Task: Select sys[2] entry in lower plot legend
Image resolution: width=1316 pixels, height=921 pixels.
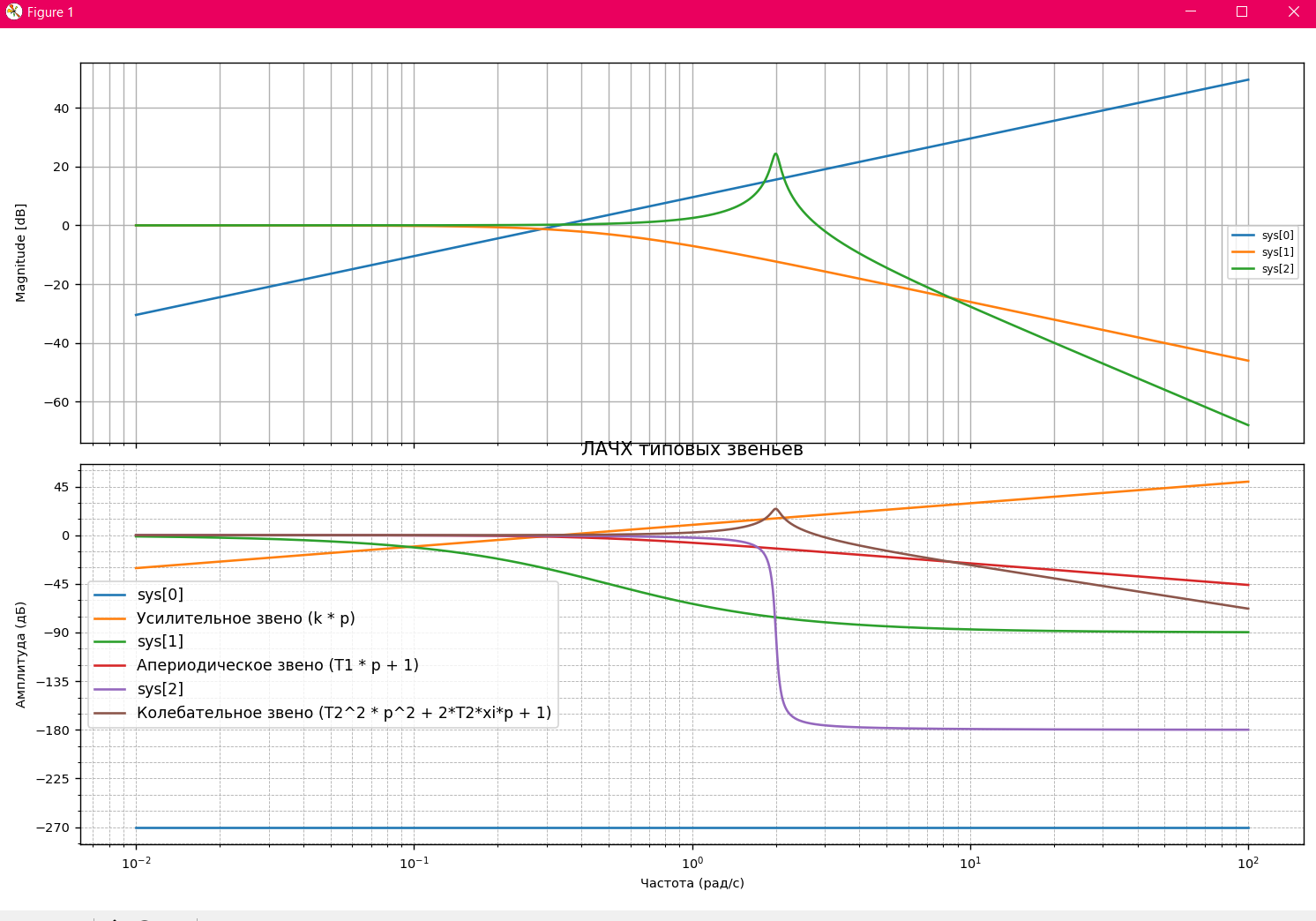Action: click(x=160, y=689)
